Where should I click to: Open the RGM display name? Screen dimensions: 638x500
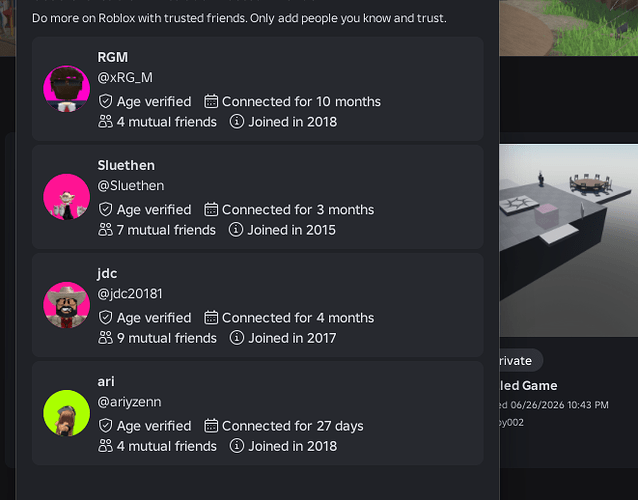pyautogui.click(x=112, y=57)
